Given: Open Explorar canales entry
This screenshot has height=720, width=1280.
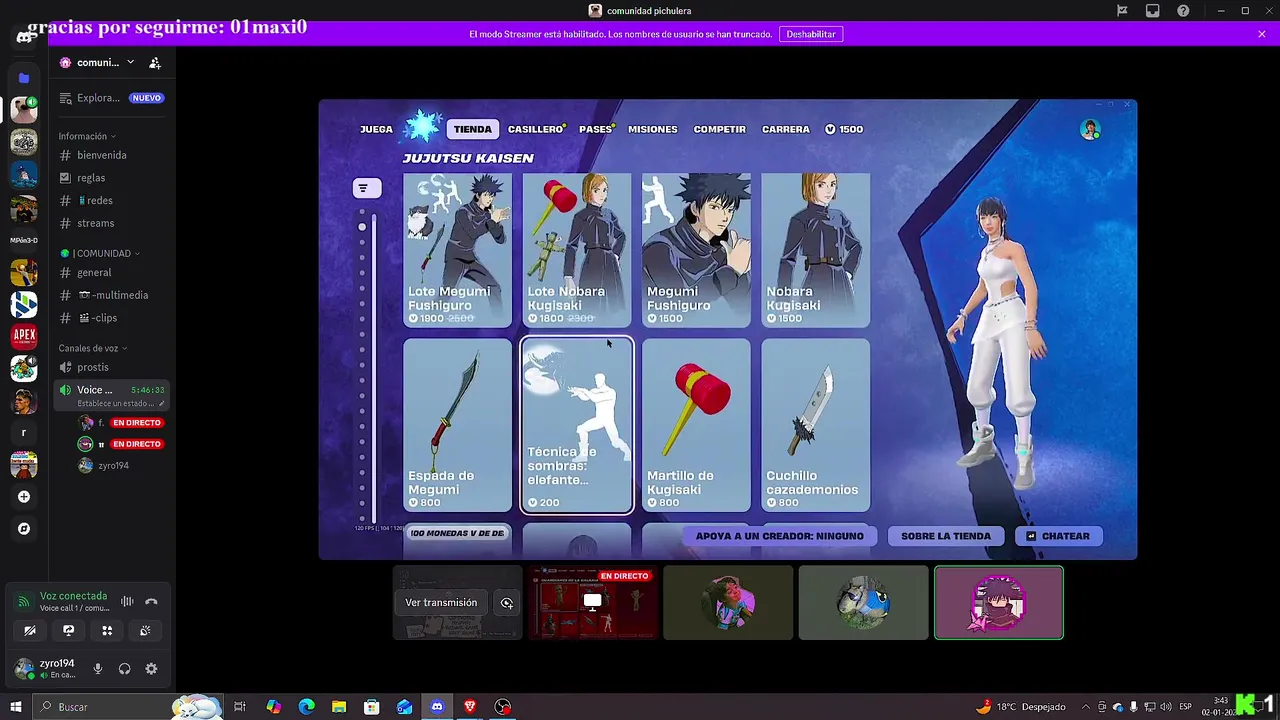Looking at the screenshot, I should tap(110, 98).
